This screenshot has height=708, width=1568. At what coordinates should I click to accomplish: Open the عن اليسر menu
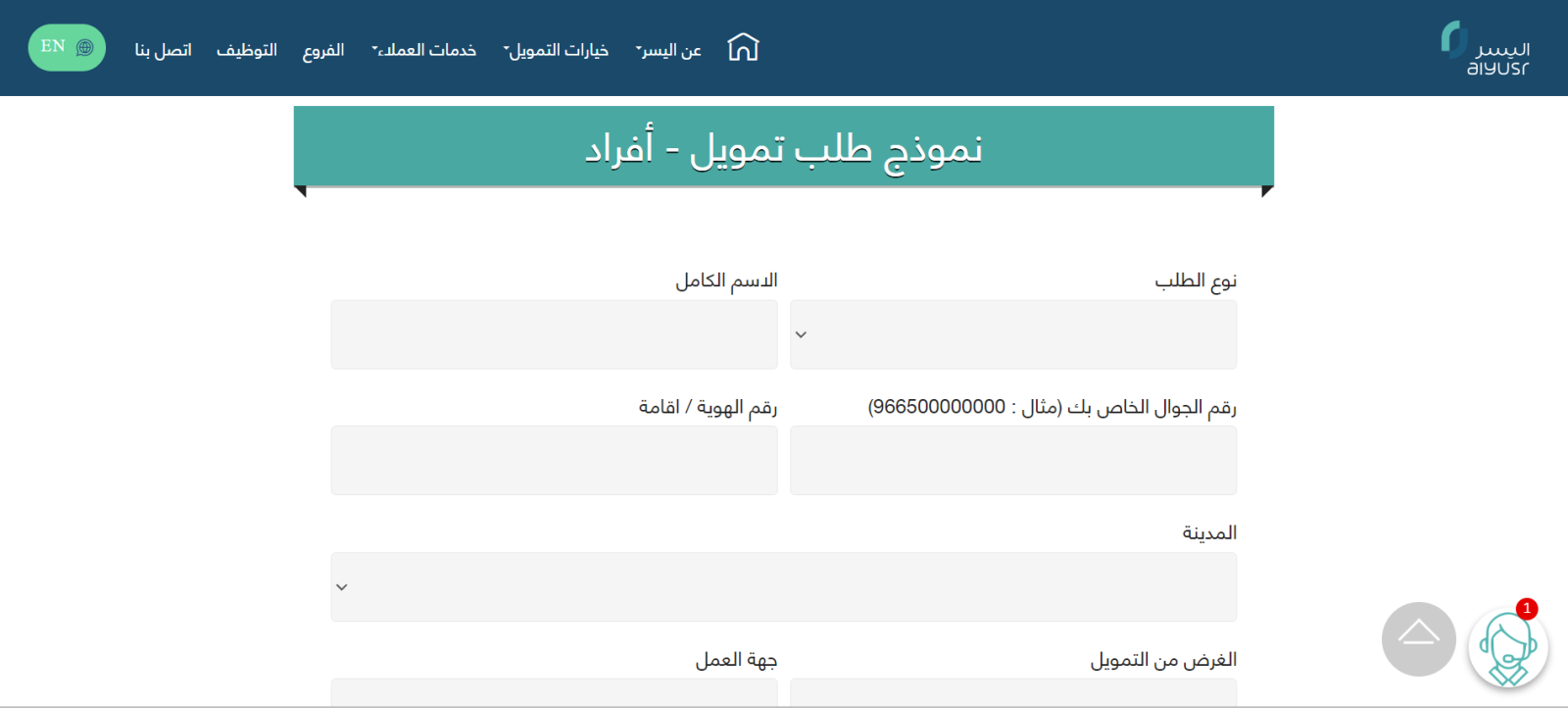pyautogui.click(x=668, y=50)
